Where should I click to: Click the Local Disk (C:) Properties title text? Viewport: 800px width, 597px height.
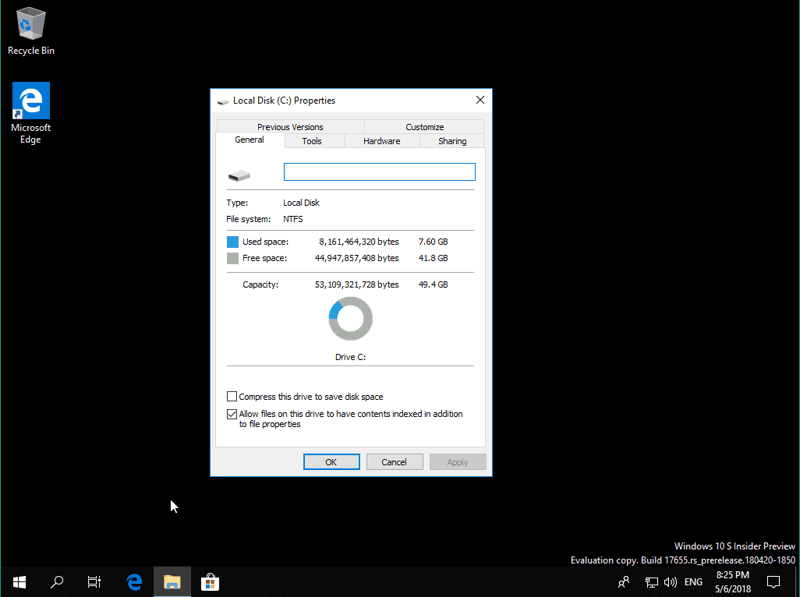[284, 101]
